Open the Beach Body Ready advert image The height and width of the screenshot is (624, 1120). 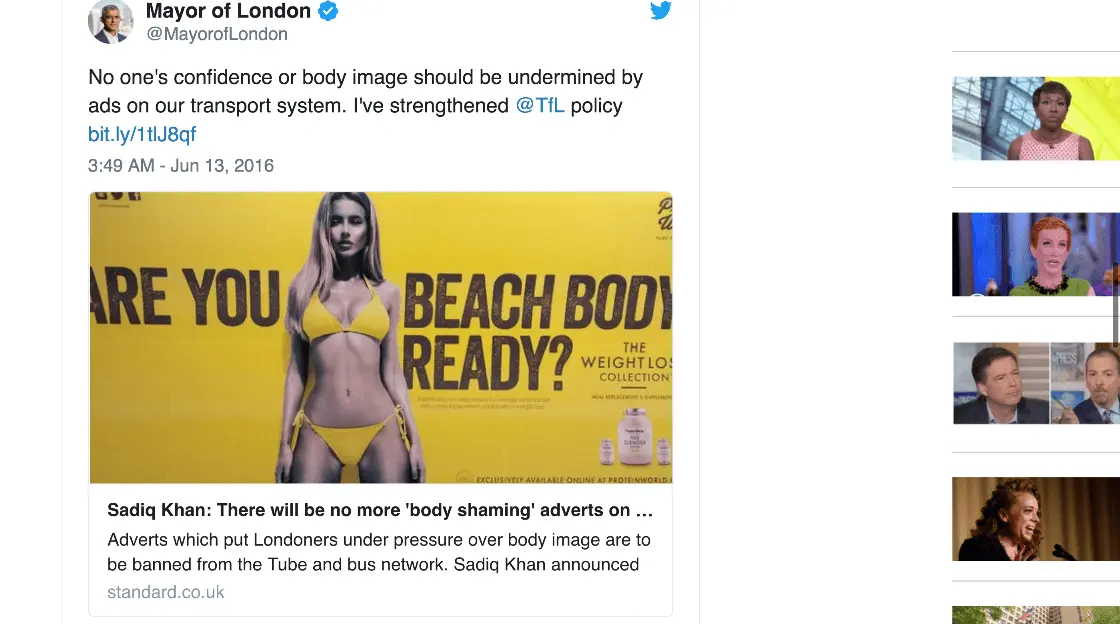(x=381, y=338)
